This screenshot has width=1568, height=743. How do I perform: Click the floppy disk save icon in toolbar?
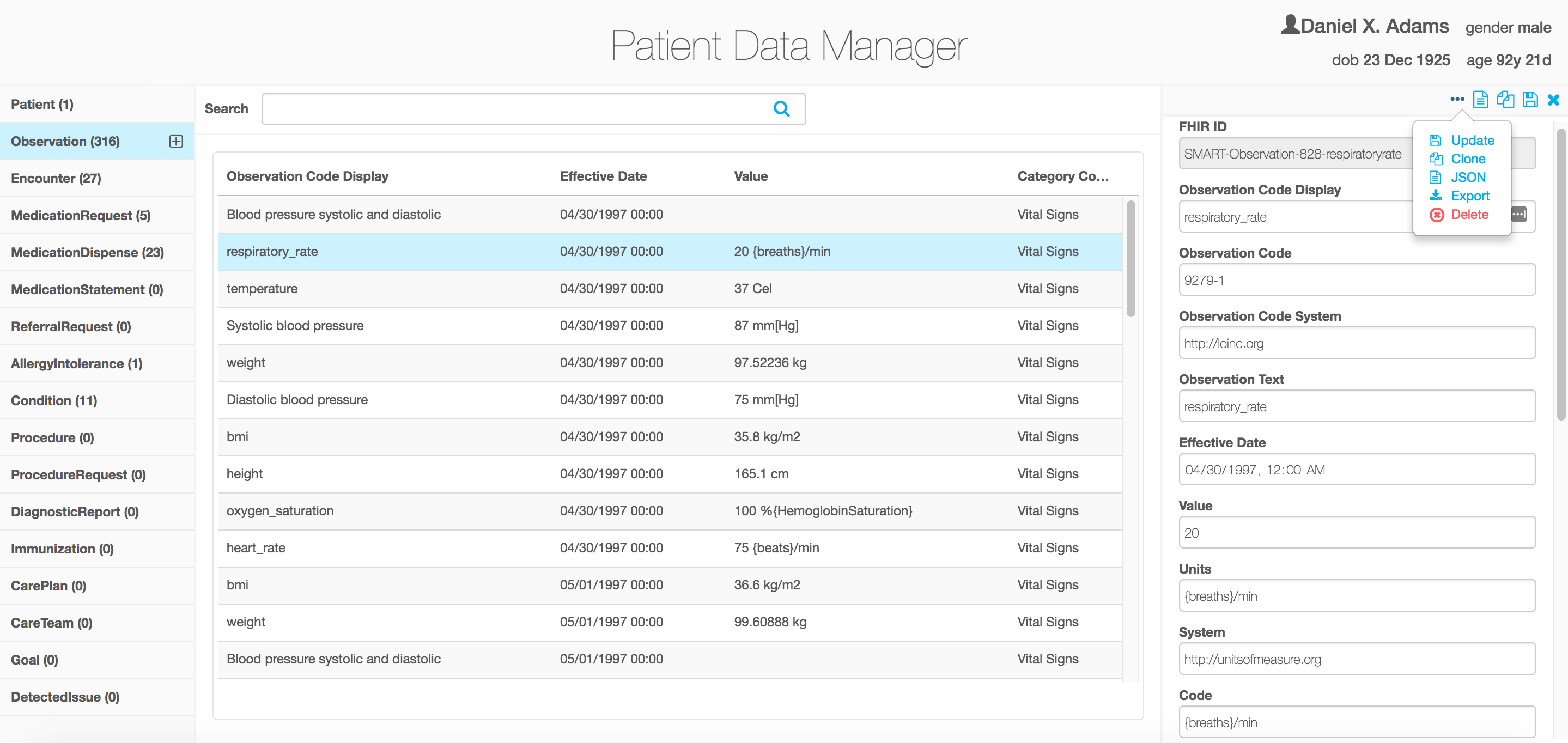click(x=1530, y=99)
